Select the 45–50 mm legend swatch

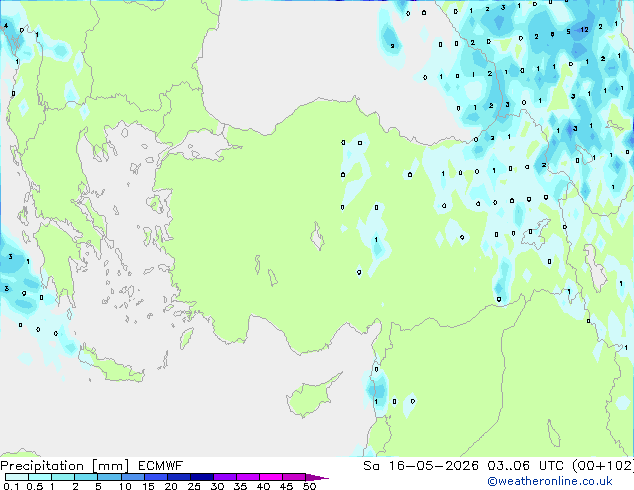[294, 477]
